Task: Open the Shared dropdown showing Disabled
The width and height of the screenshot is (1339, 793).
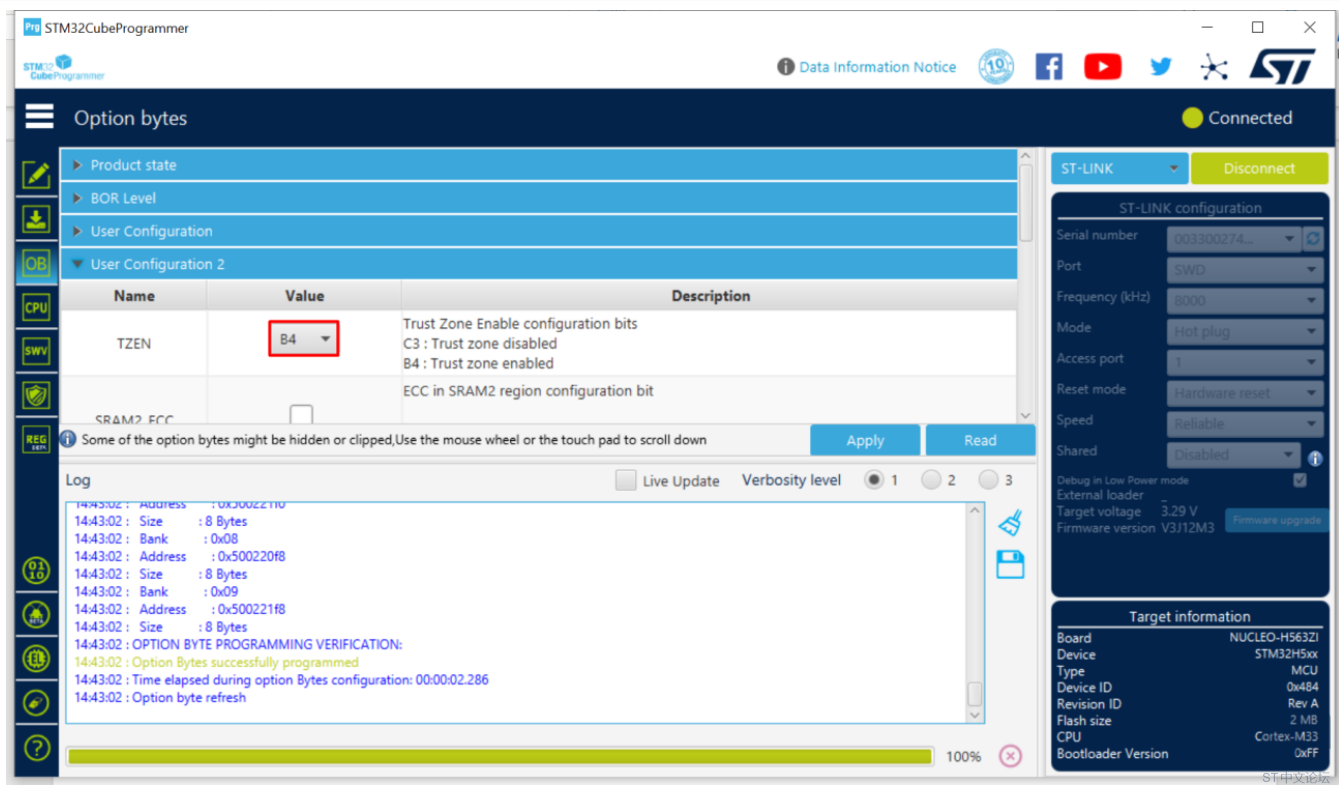Action: [x=1233, y=455]
